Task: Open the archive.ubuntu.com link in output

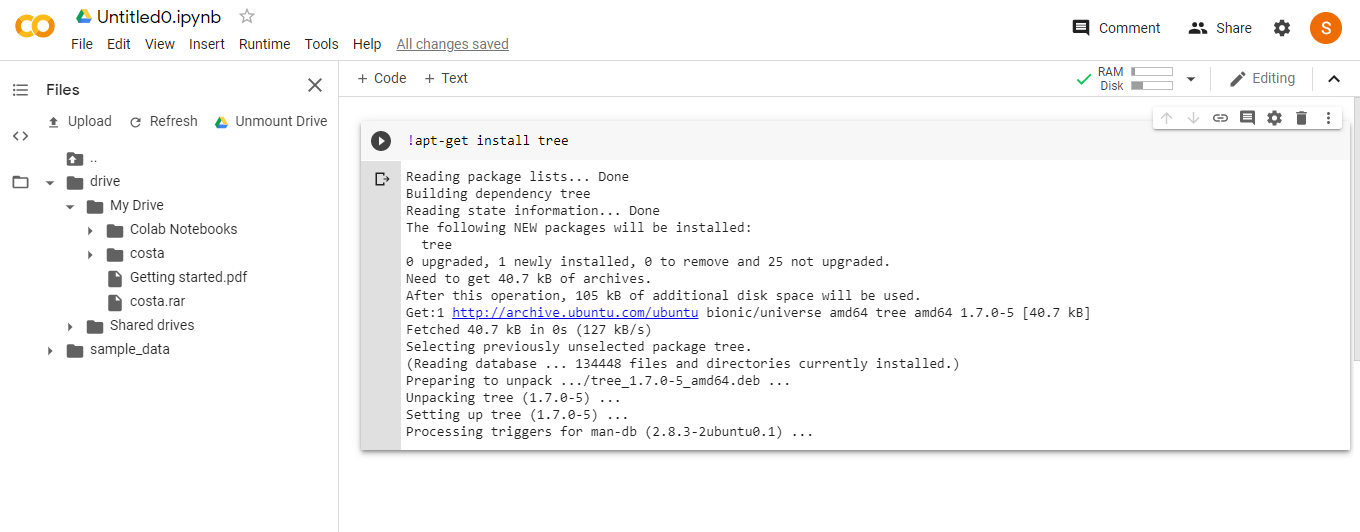Action: [575, 313]
